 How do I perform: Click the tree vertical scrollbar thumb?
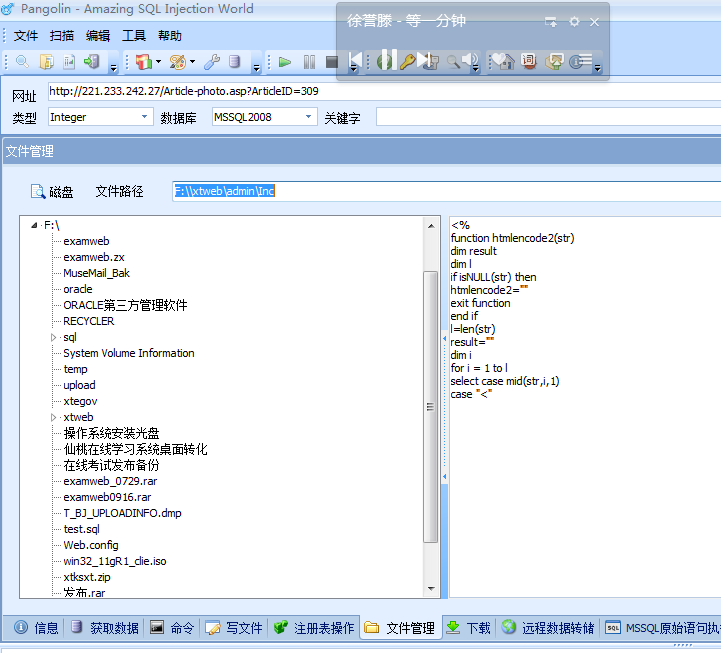[431, 407]
